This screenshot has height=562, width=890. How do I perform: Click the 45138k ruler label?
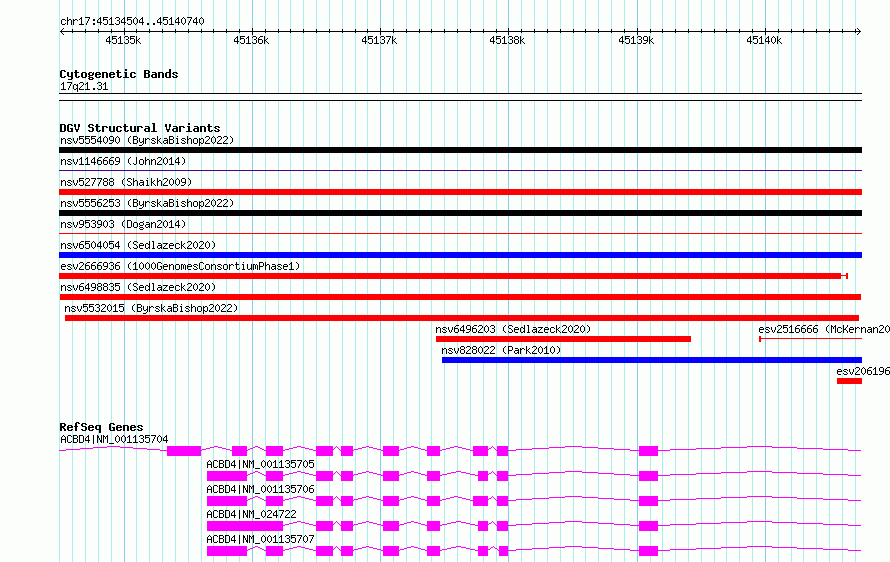[507, 40]
